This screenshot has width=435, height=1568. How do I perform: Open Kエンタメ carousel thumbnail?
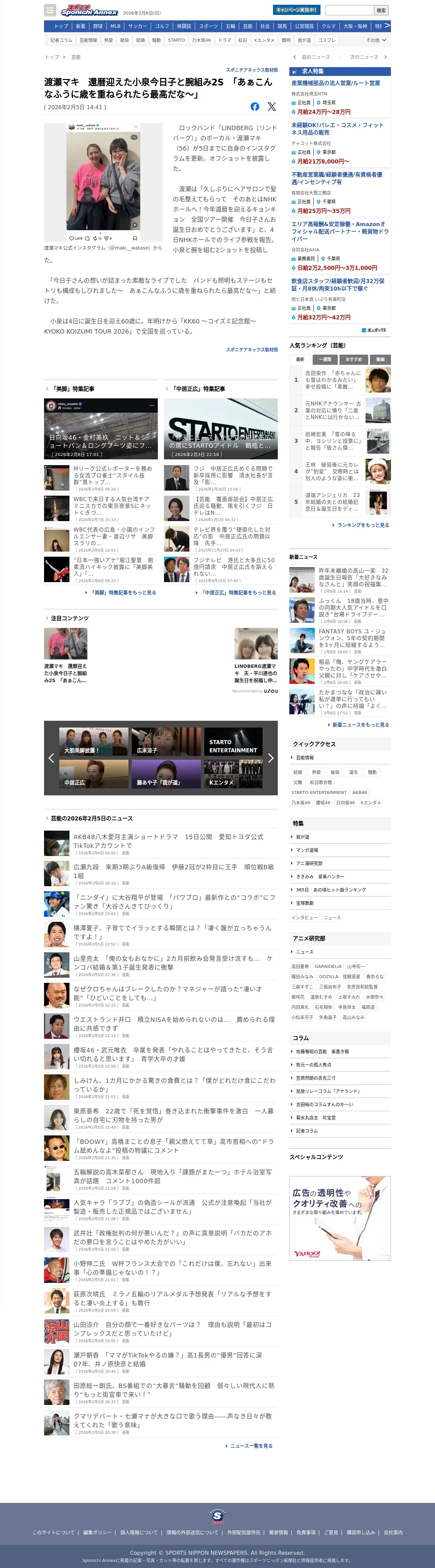point(233,774)
